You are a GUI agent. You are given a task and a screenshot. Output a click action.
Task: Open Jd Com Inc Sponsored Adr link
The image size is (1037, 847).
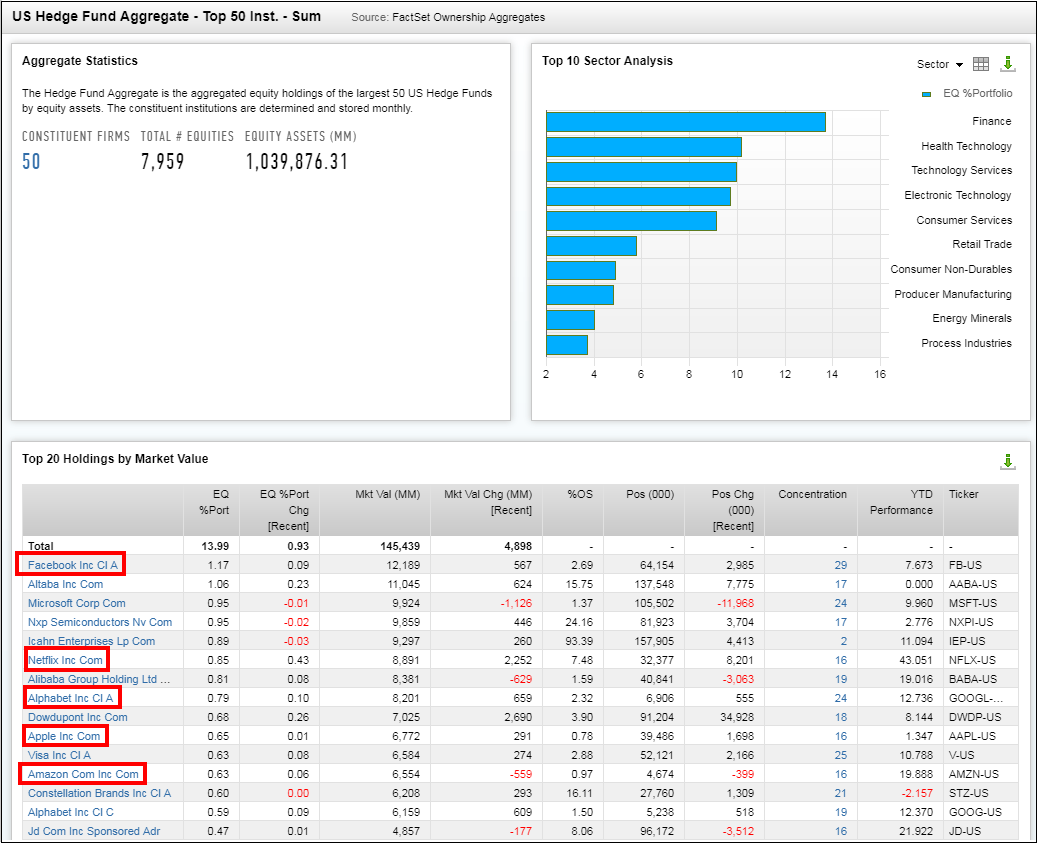point(93,831)
